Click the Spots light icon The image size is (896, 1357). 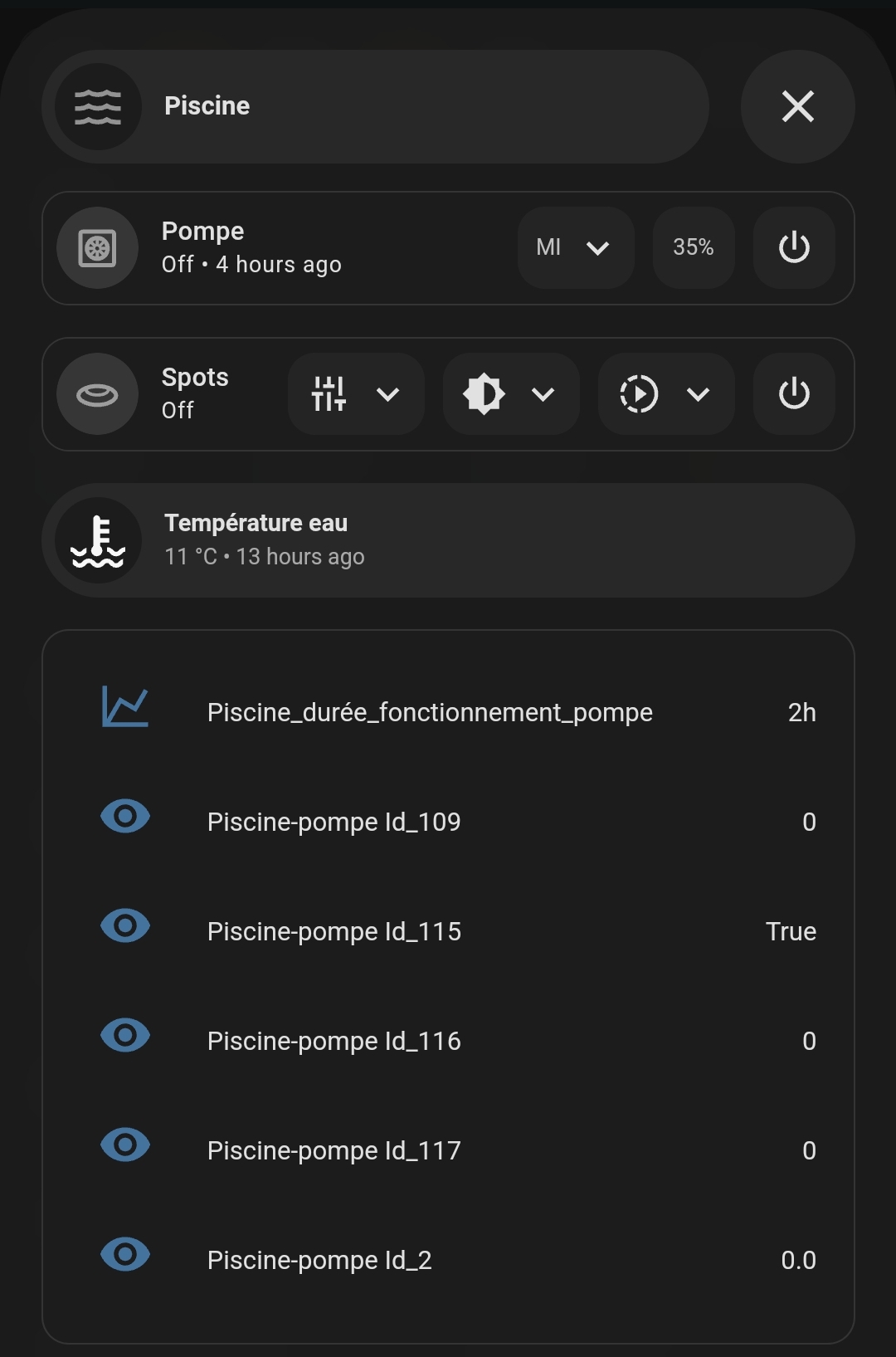97,394
